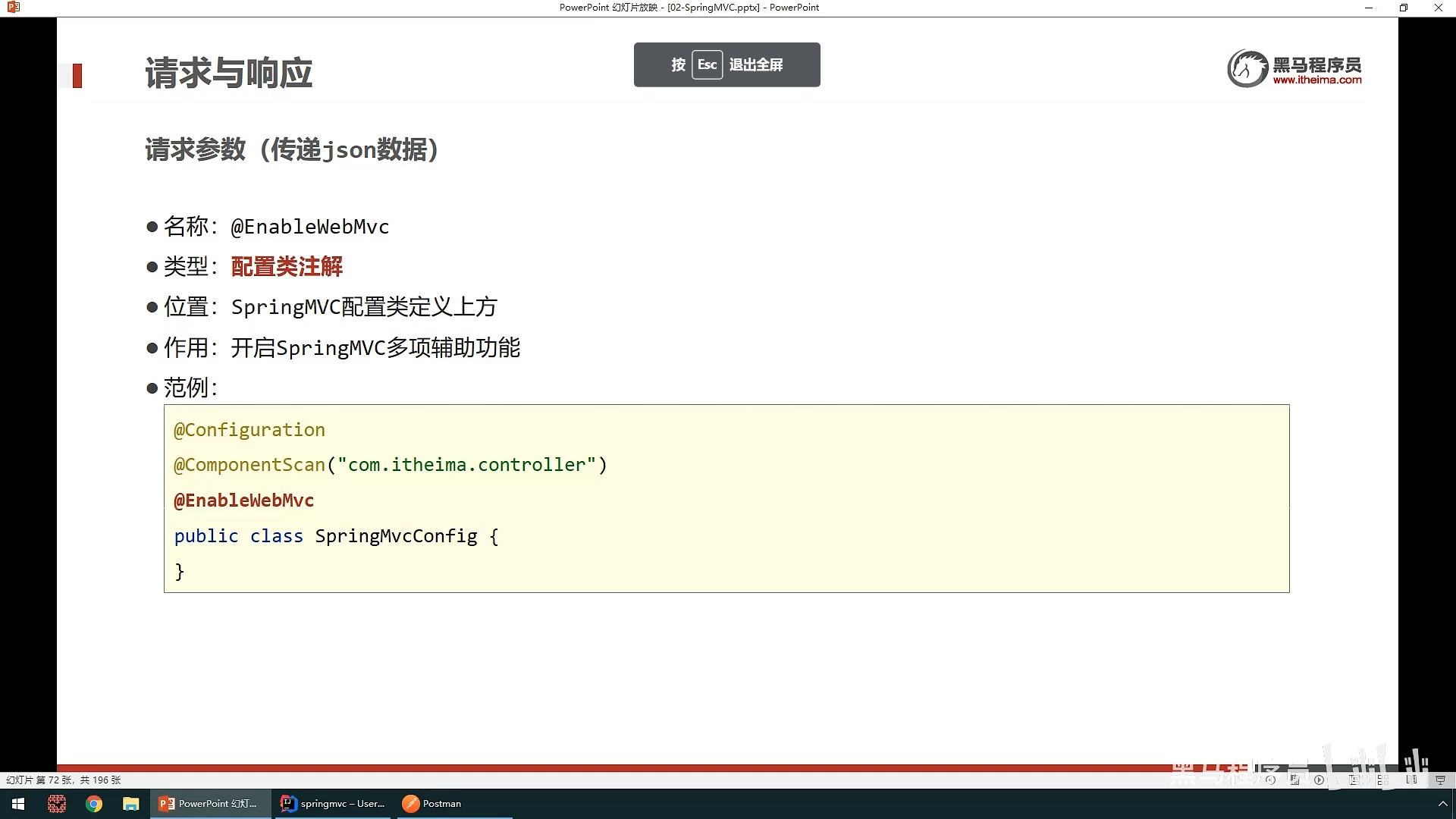Click the slide 72 of 196 indicator

point(63,780)
